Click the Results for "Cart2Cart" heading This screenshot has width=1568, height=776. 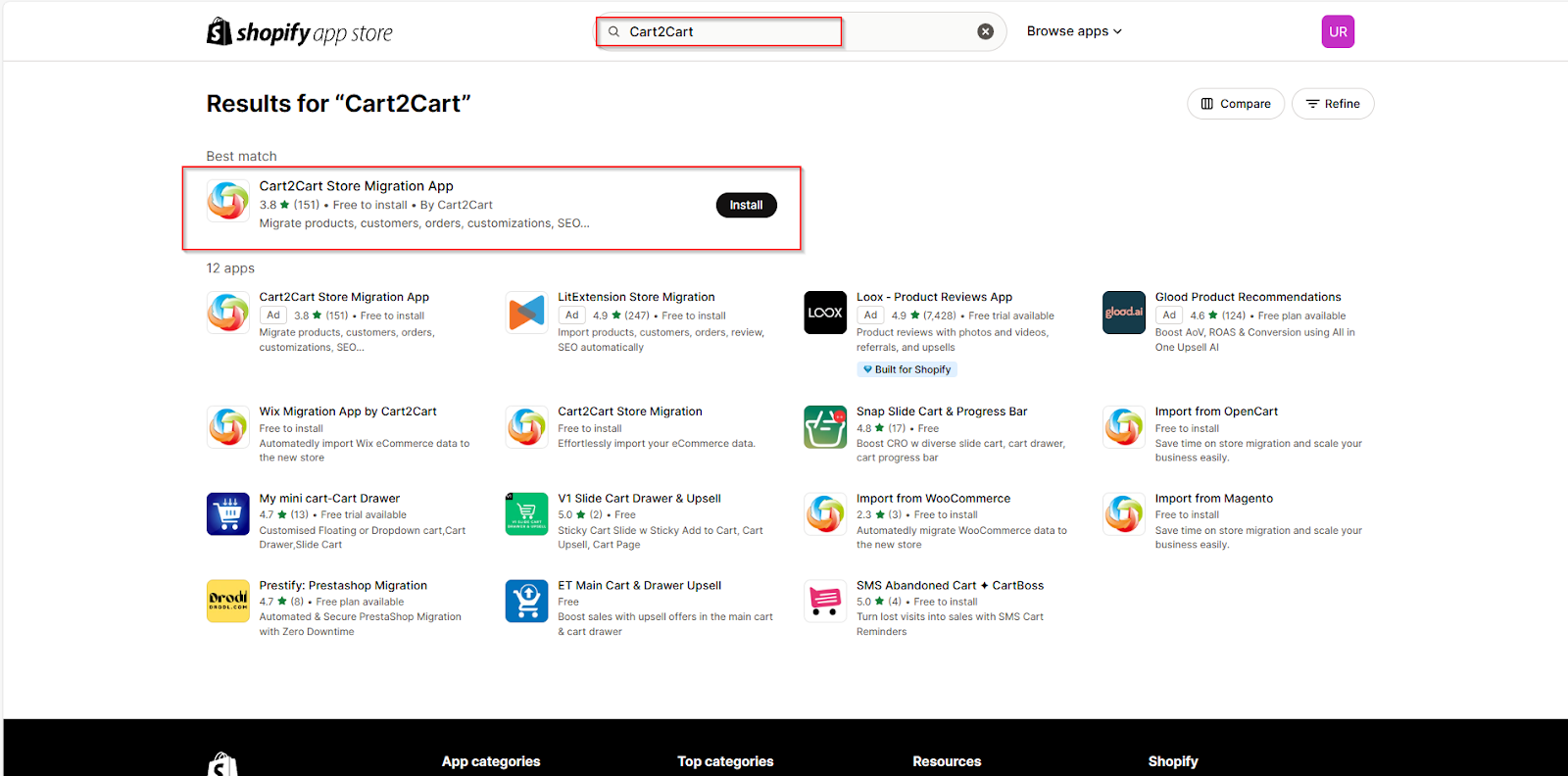pos(338,104)
